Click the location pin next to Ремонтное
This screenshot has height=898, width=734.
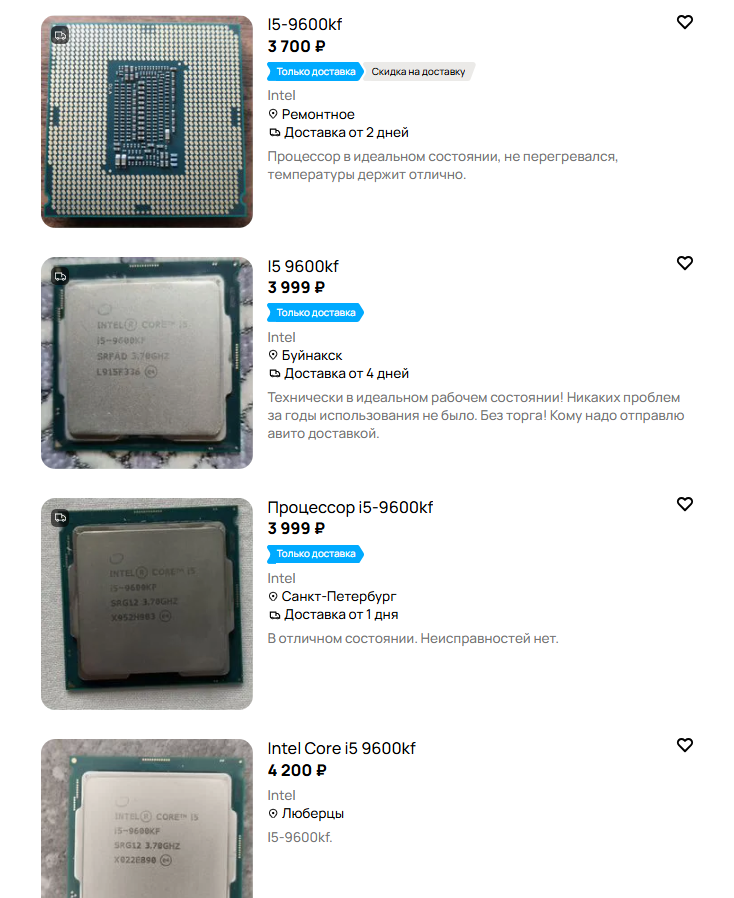273,114
